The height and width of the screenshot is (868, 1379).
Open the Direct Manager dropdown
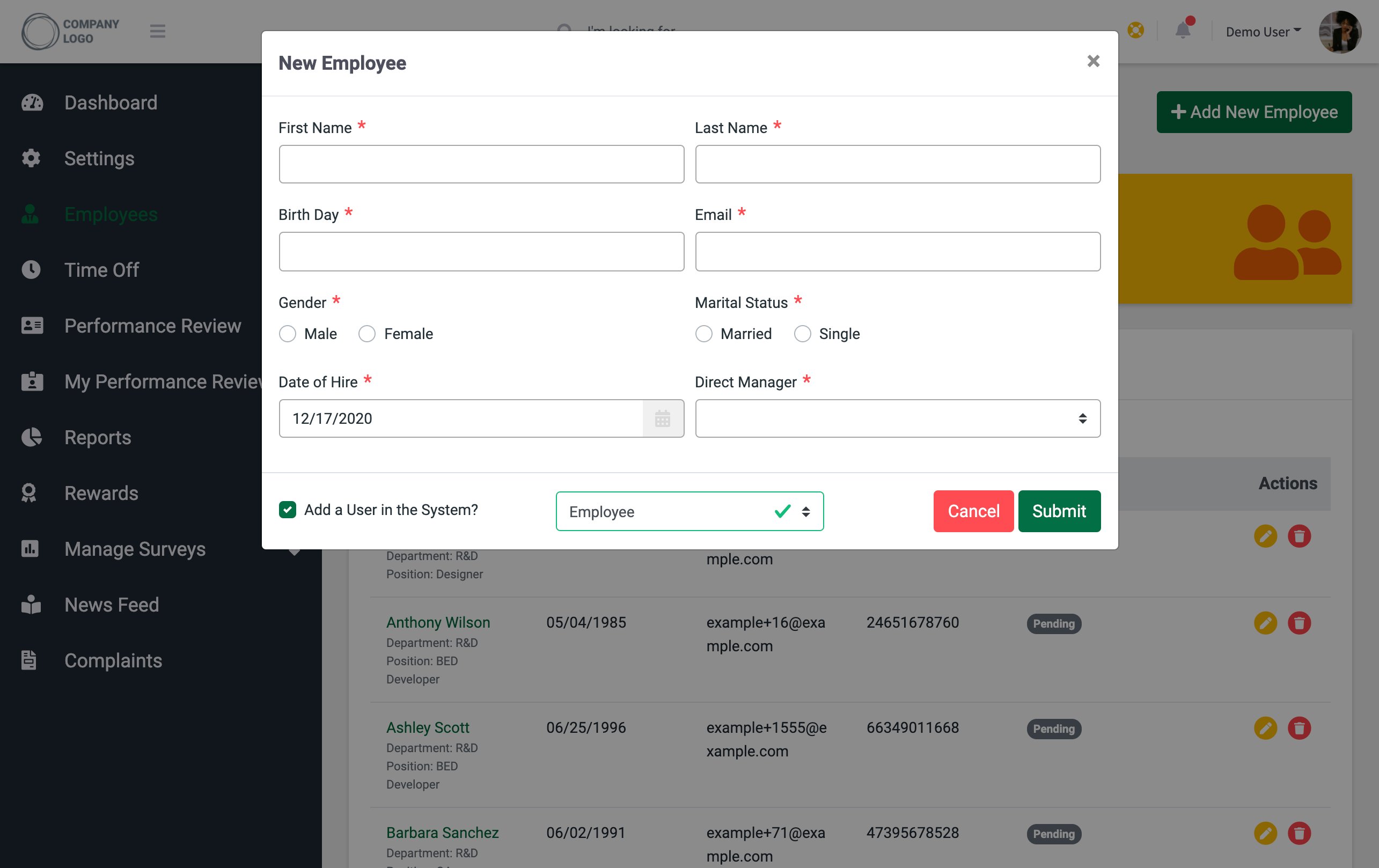click(x=897, y=418)
